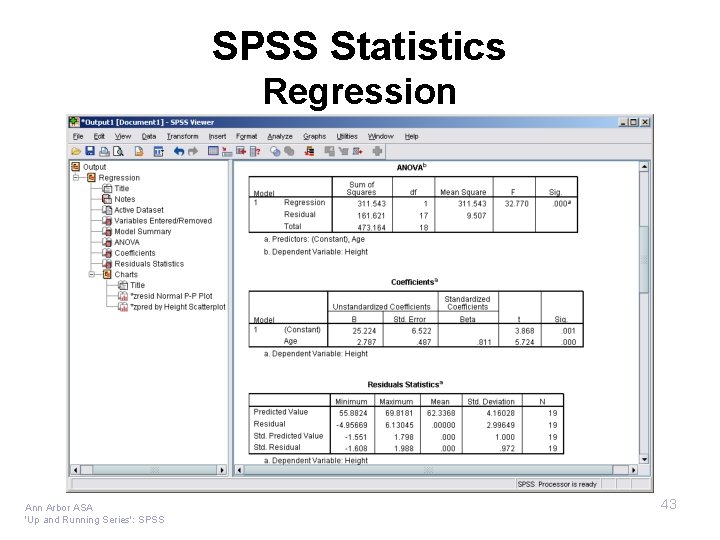
Task: Click the Coefficients table title
Action: pos(415,282)
